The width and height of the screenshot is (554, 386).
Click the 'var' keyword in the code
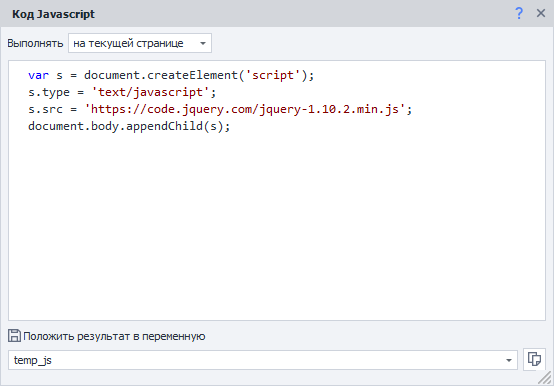click(38, 75)
